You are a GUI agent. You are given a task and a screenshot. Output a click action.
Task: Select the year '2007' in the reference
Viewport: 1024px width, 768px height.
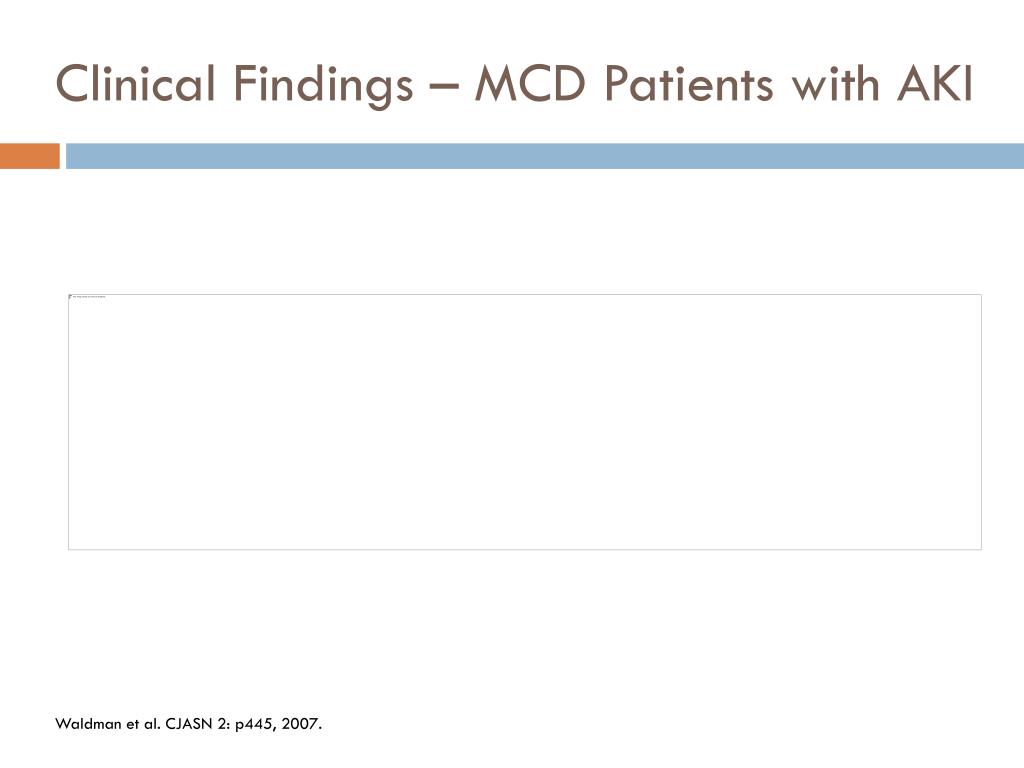(x=300, y=724)
